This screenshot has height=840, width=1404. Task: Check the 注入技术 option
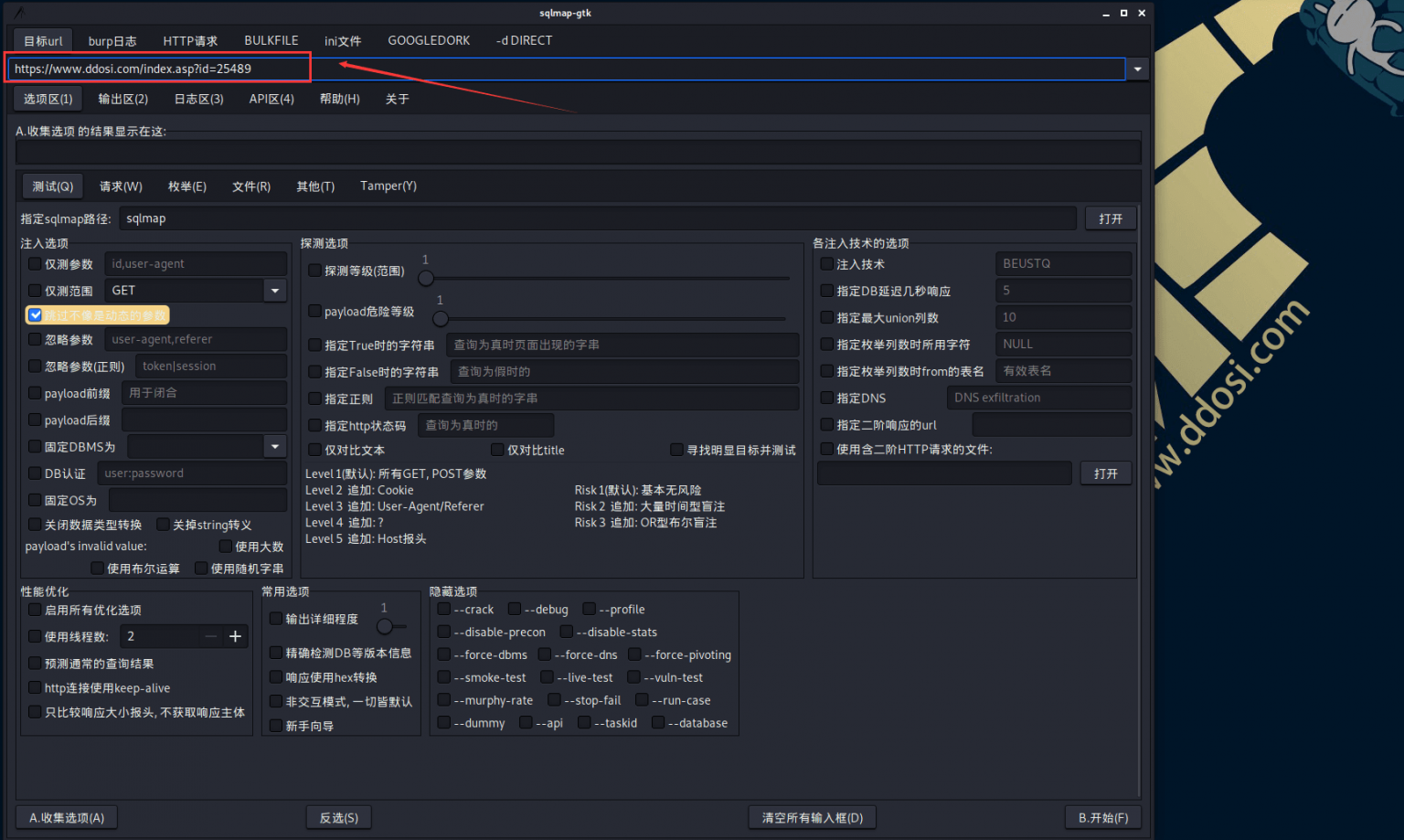click(x=826, y=264)
